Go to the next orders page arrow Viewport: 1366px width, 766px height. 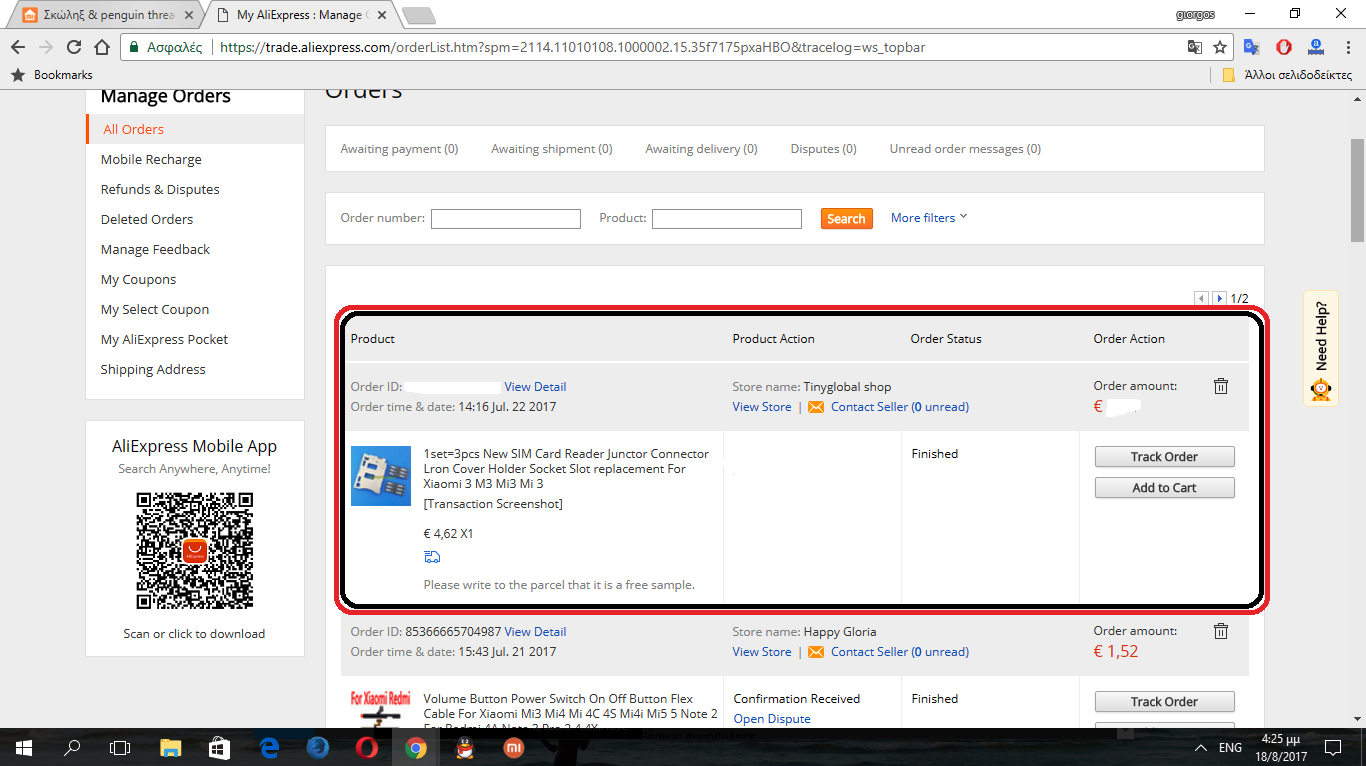pyautogui.click(x=1219, y=298)
